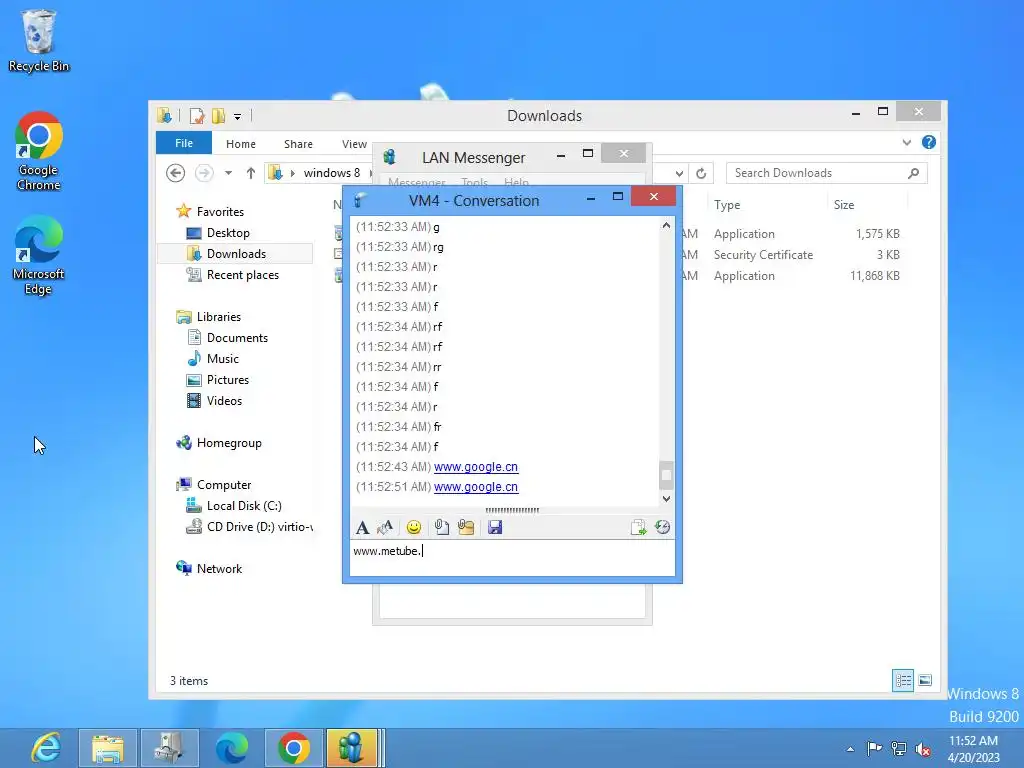Click the conversation scrollbar thumb
Viewport: 1024px width, 768px height.
(666, 475)
